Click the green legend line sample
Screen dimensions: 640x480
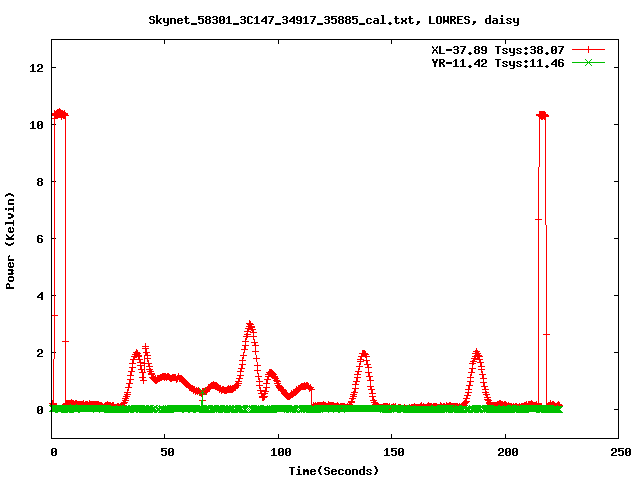point(588,62)
